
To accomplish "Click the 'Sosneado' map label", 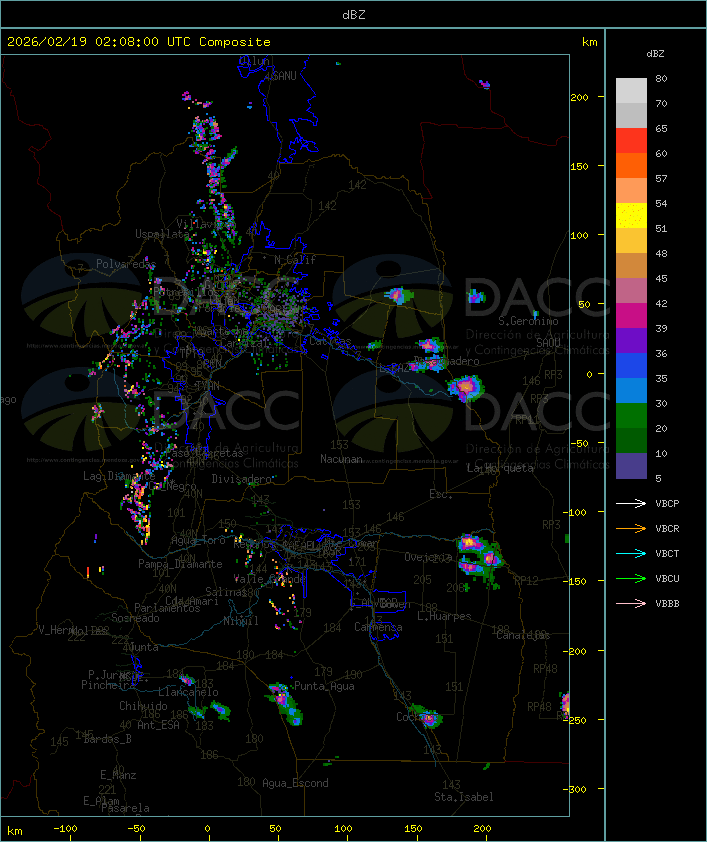I will pyautogui.click(x=135, y=618).
